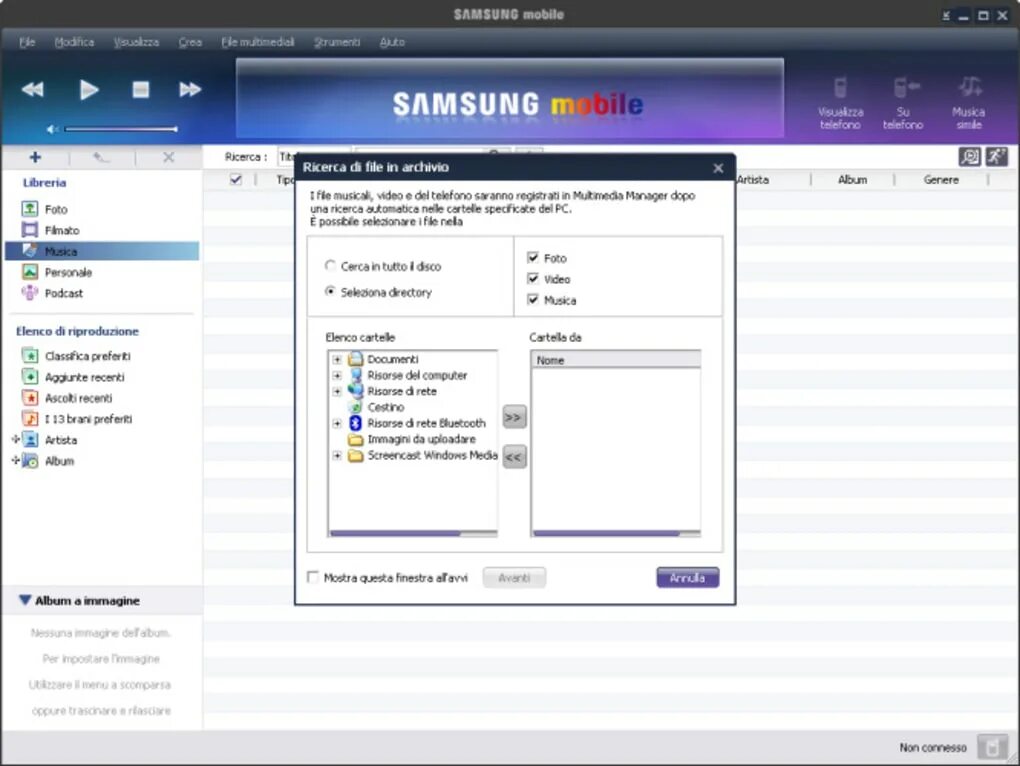The height and width of the screenshot is (766, 1020).
Task: Open Visualizza telefono
Action: pyautogui.click(x=840, y=104)
